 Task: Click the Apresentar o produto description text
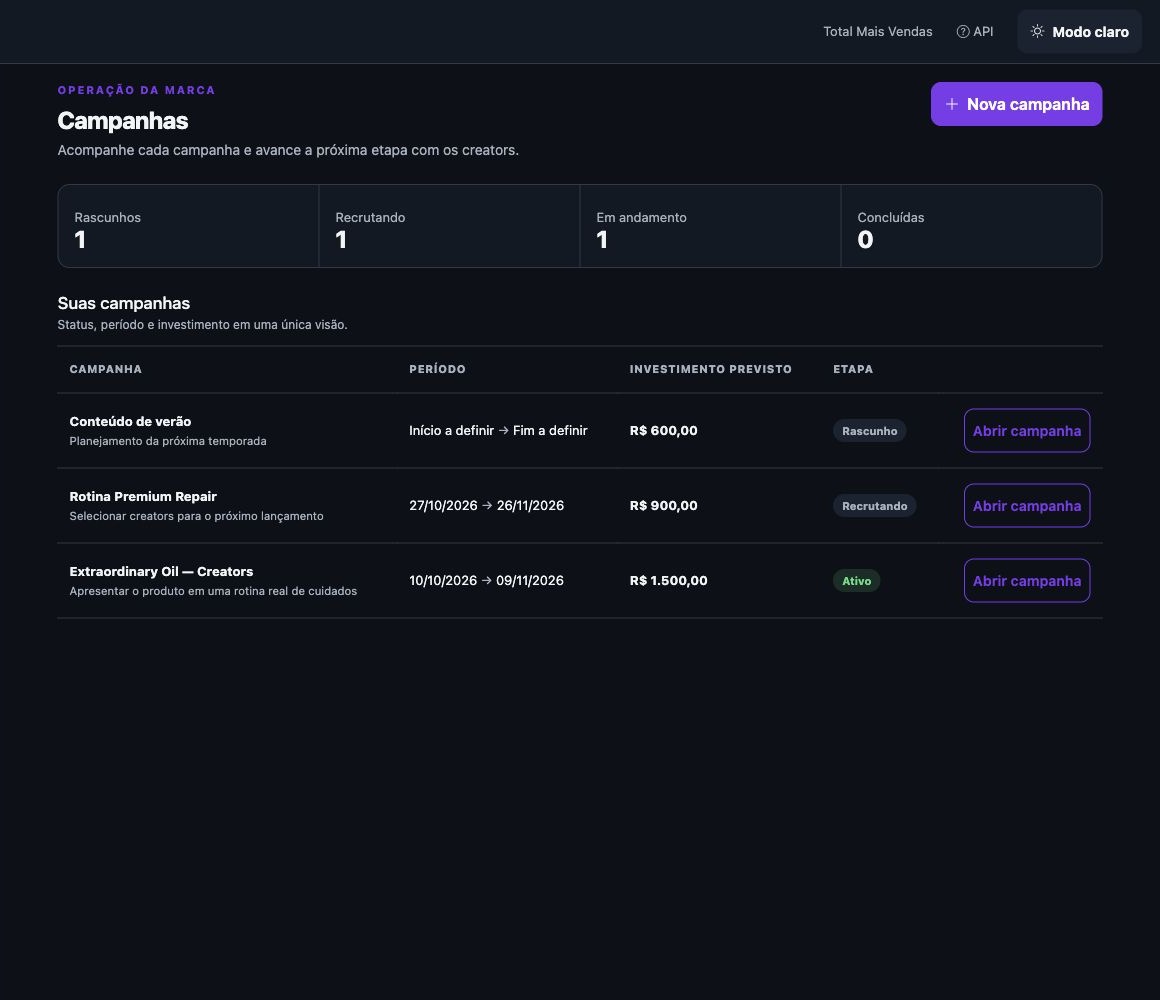(x=213, y=591)
